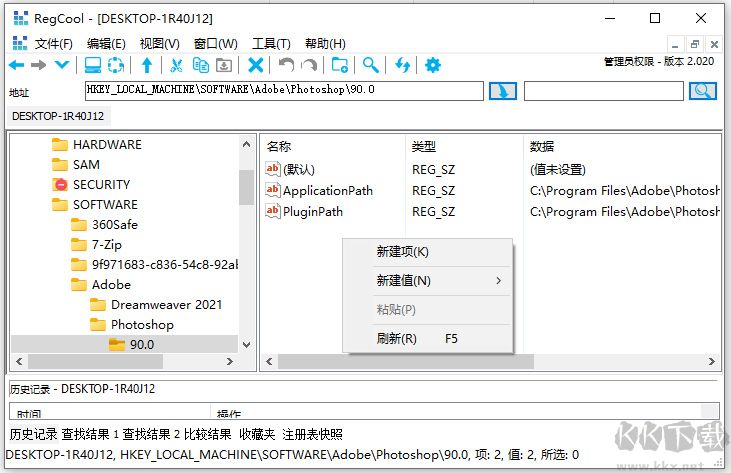Viewport: 731px width, 473px height.
Task: Click the computer connect toolbar icon
Action: coord(93,65)
